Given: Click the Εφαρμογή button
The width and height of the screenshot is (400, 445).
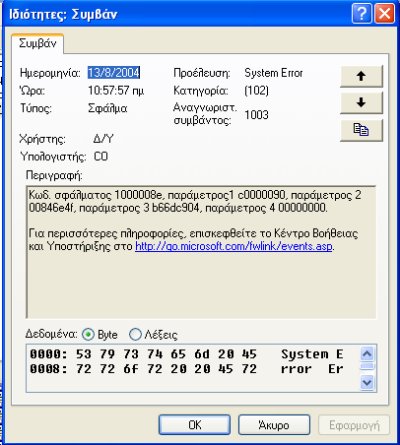Looking at the screenshot, I should (x=354, y=425).
